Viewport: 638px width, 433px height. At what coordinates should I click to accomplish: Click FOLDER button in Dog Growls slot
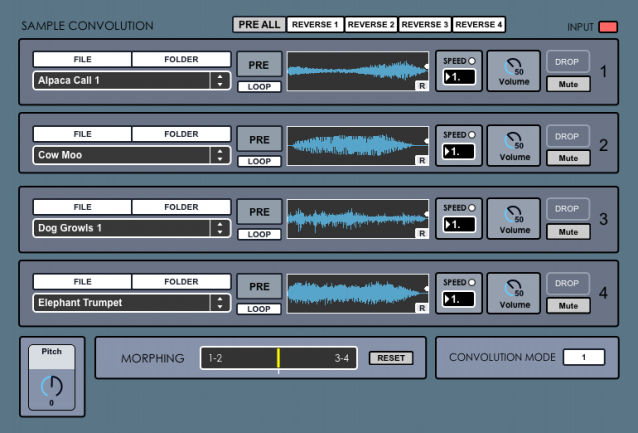coord(181,207)
